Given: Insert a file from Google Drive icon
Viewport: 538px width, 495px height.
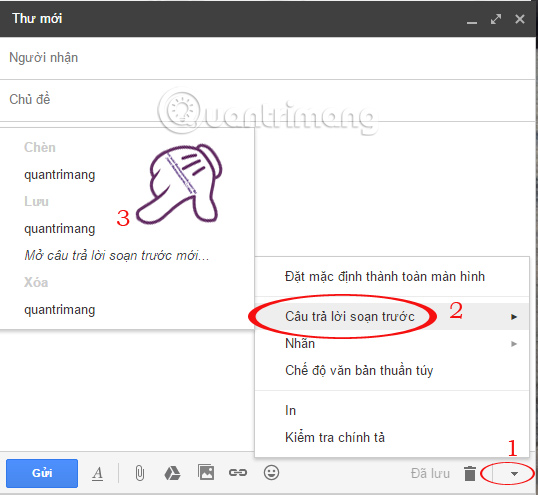Looking at the screenshot, I should click(172, 473).
